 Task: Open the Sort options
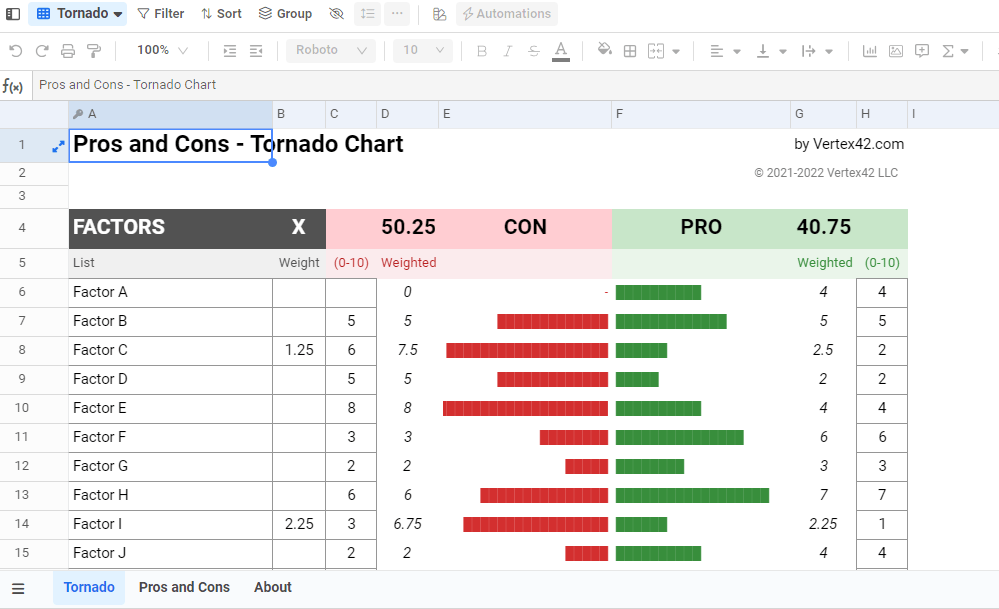[x=221, y=13]
